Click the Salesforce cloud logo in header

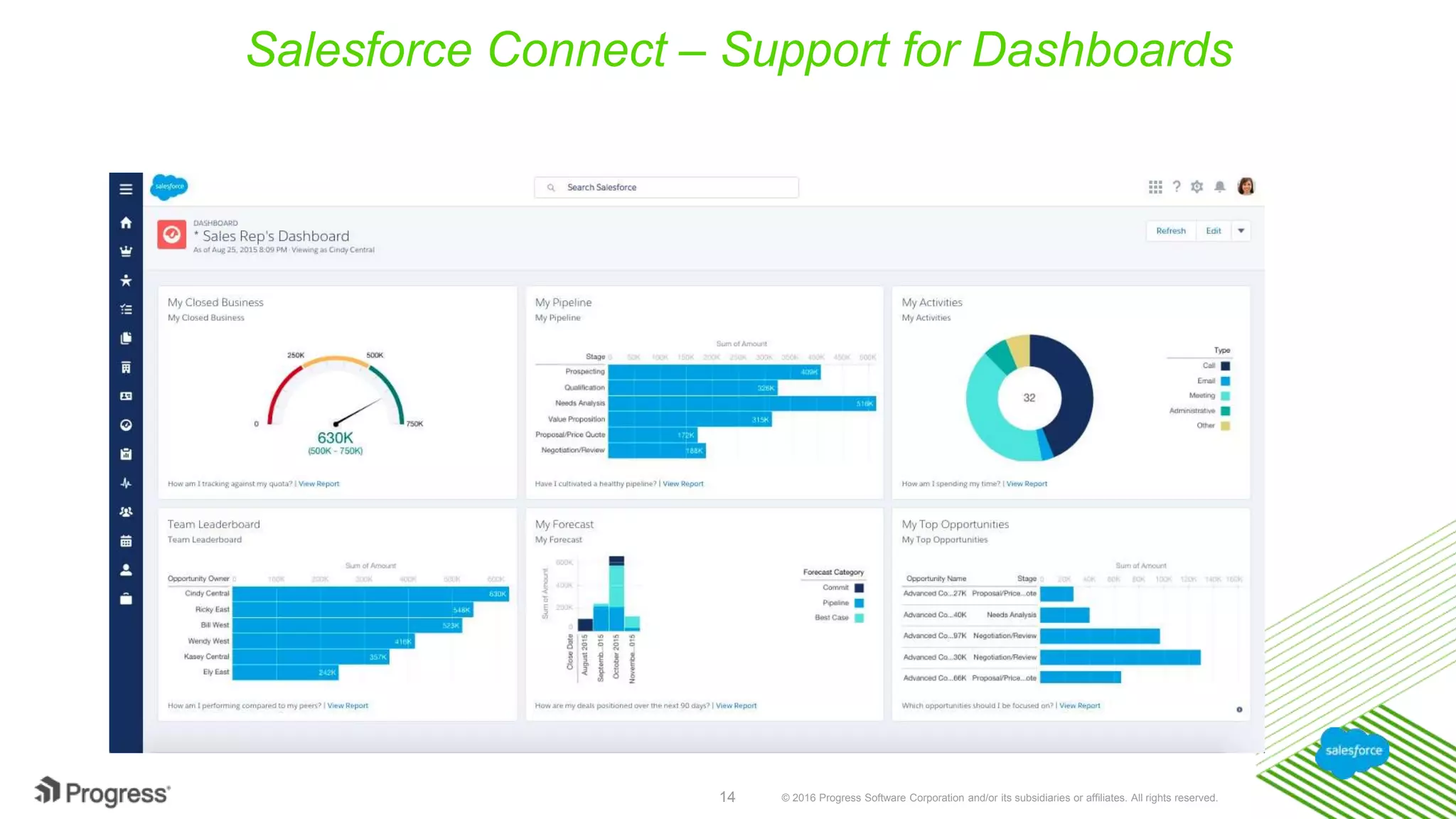(169, 187)
